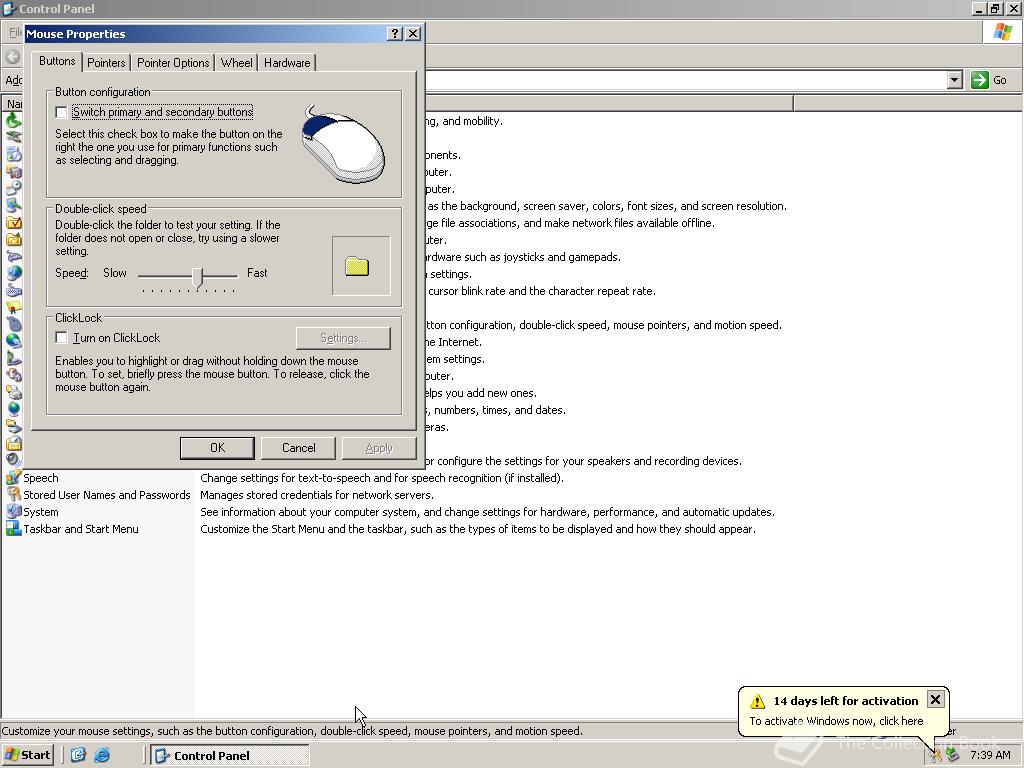The image size is (1024, 768).
Task: Select the Network Connections icon
Action: tap(14, 342)
